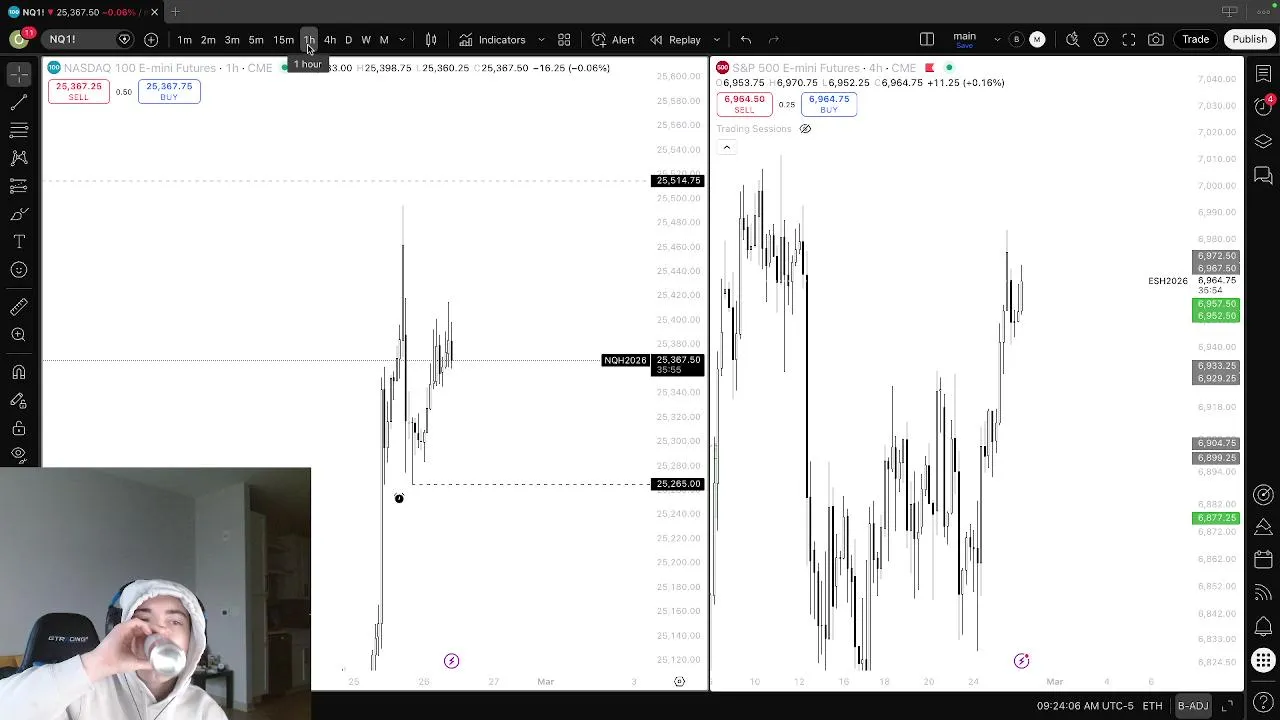Open the alerts panel clock icon
The height and width of the screenshot is (720, 1280).
coord(1263,107)
